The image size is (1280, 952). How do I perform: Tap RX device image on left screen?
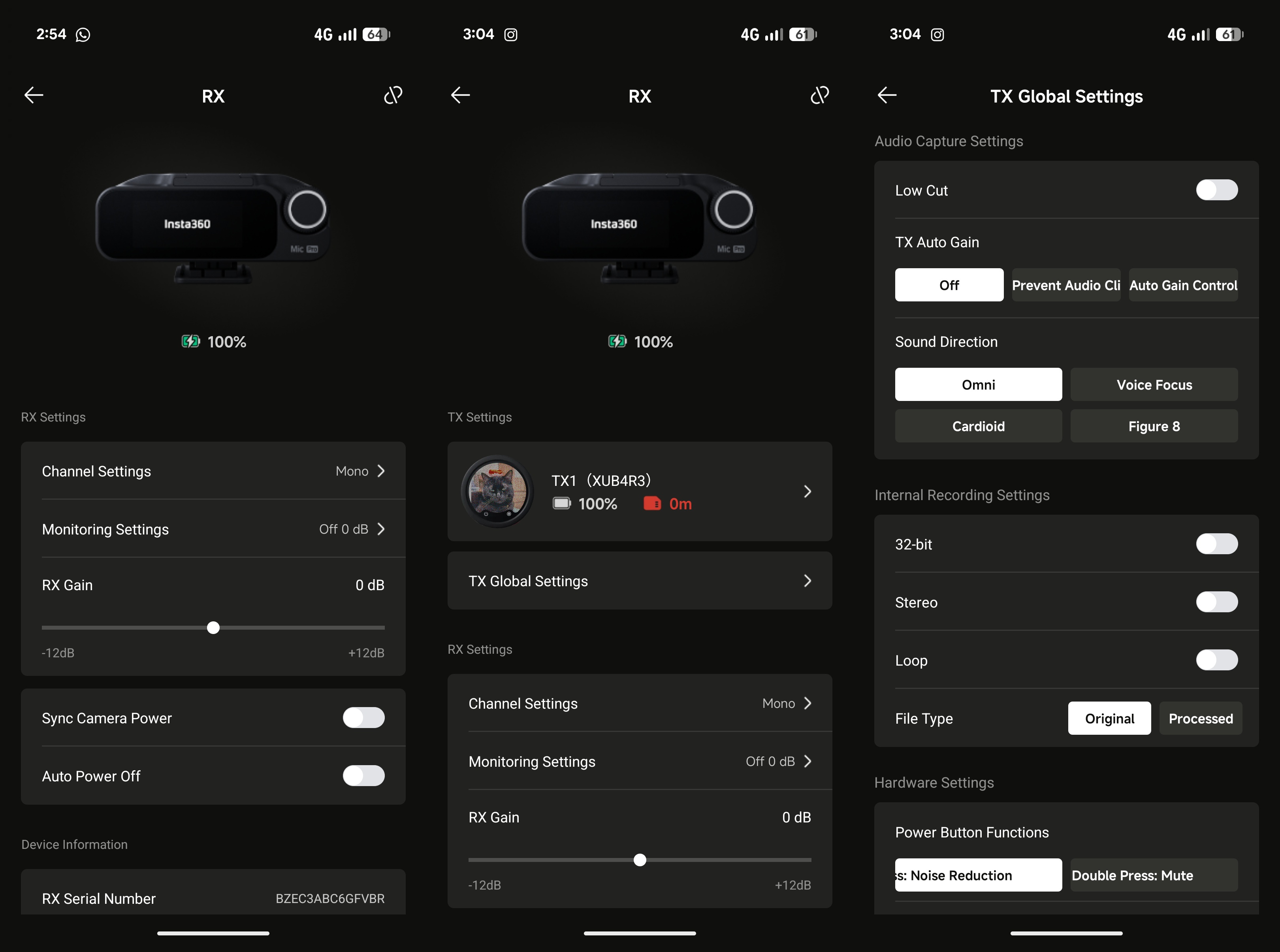tap(213, 228)
